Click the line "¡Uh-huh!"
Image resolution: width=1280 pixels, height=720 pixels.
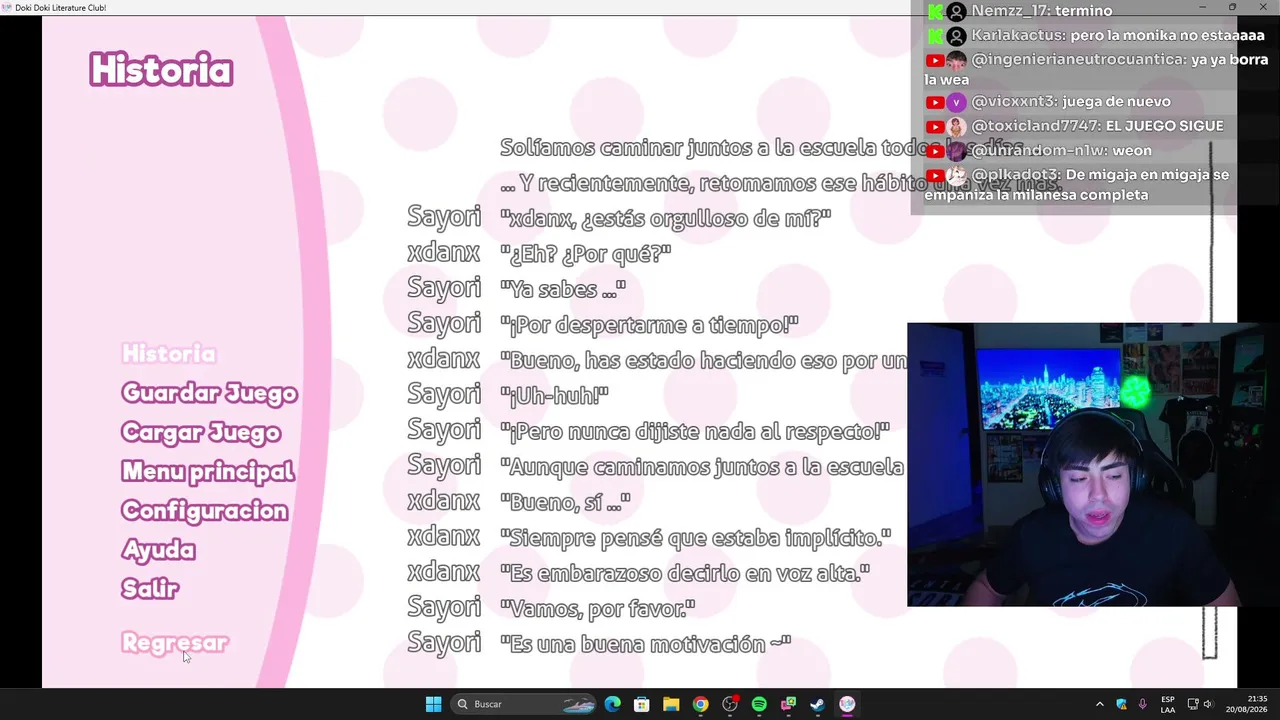click(x=554, y=396)
